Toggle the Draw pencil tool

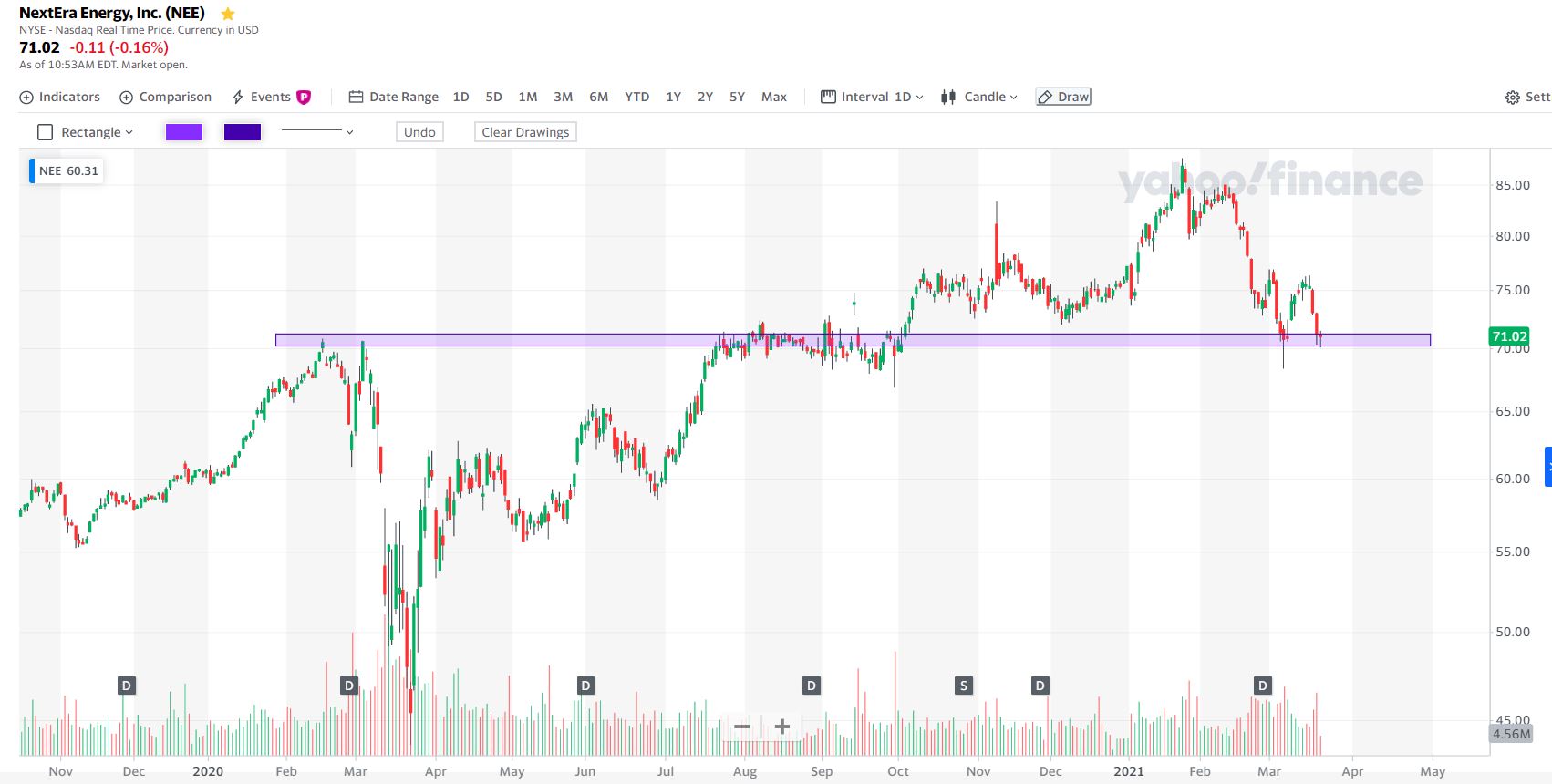[1063, 97]
